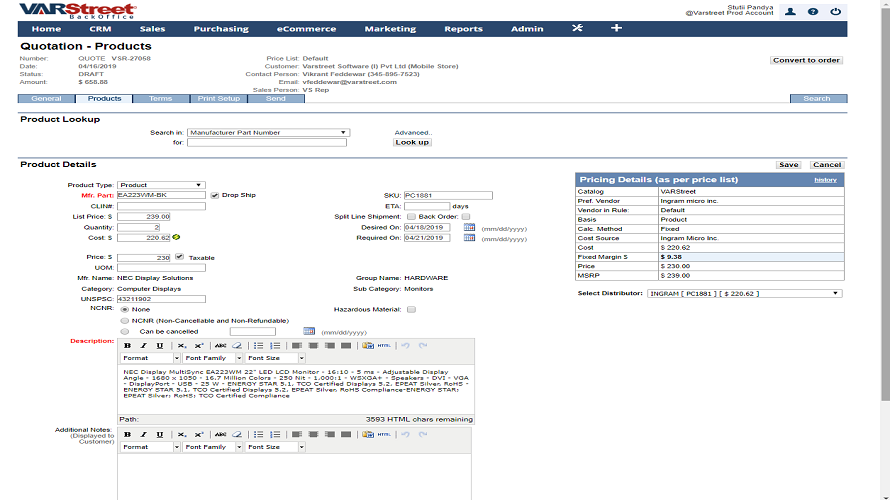Click the Quantity input field

point(146,227)
